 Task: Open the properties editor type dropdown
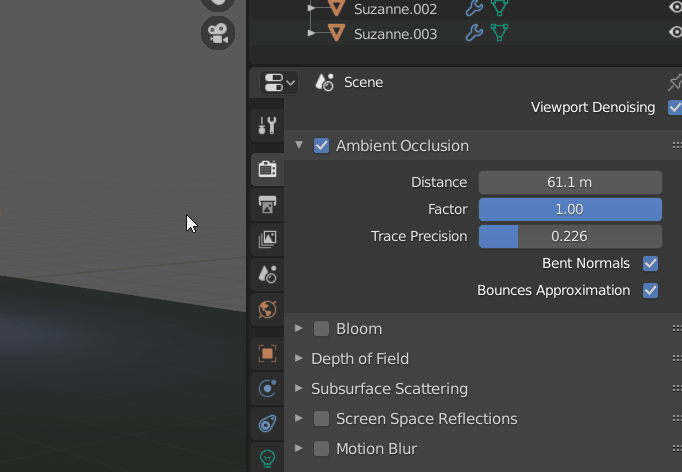[x=279, y=82]
